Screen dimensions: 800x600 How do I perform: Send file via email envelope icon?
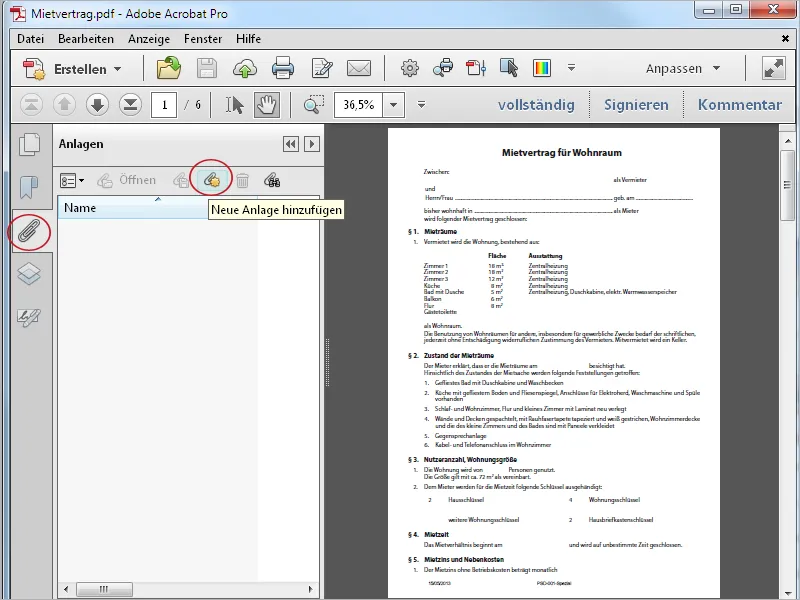click(x=359, y=68)
